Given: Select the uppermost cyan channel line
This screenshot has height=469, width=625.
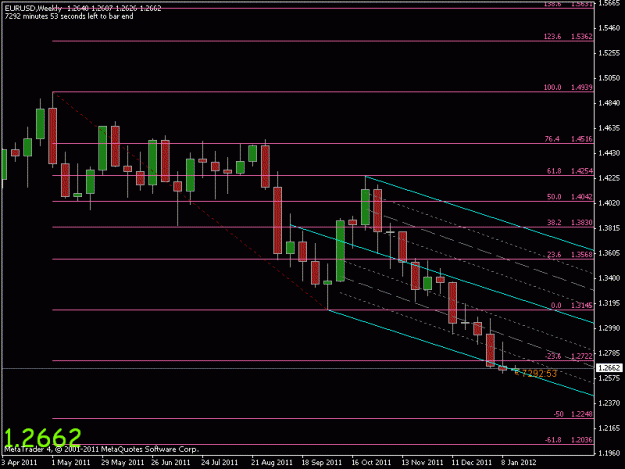Looking at the screenshot, I should coord(480,213).
